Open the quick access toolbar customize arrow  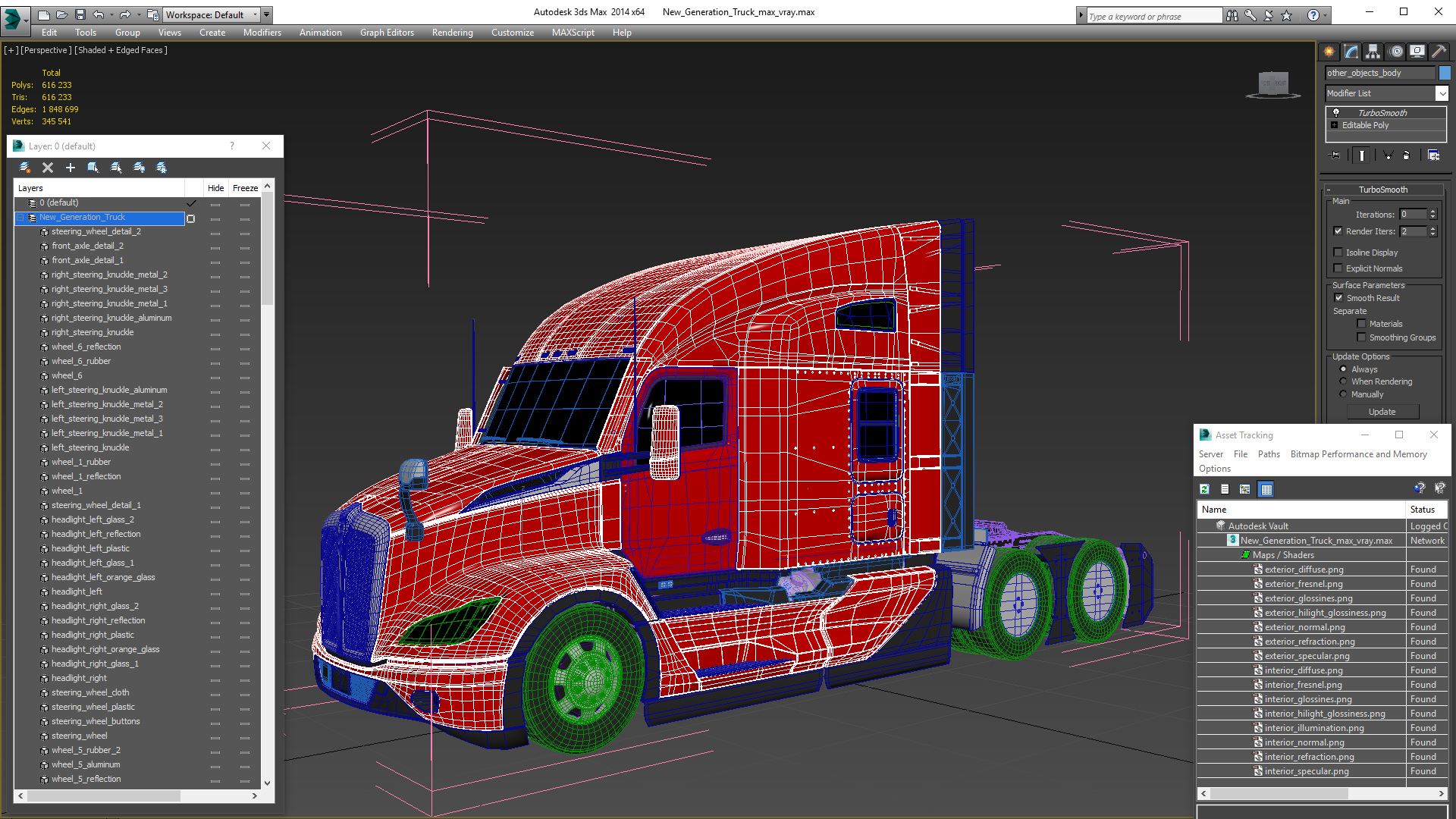(x=267, y=14)
